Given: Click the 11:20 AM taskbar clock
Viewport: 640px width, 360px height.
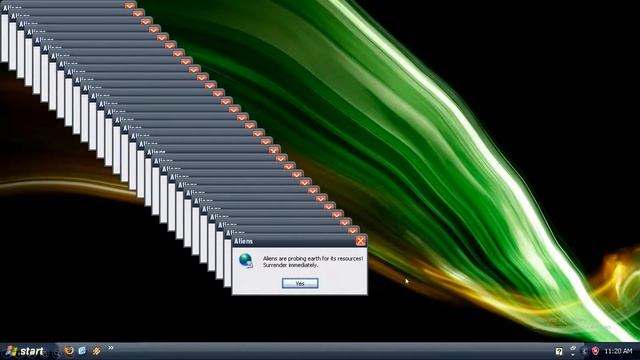Looking at the screenshot, I should 618,351.
